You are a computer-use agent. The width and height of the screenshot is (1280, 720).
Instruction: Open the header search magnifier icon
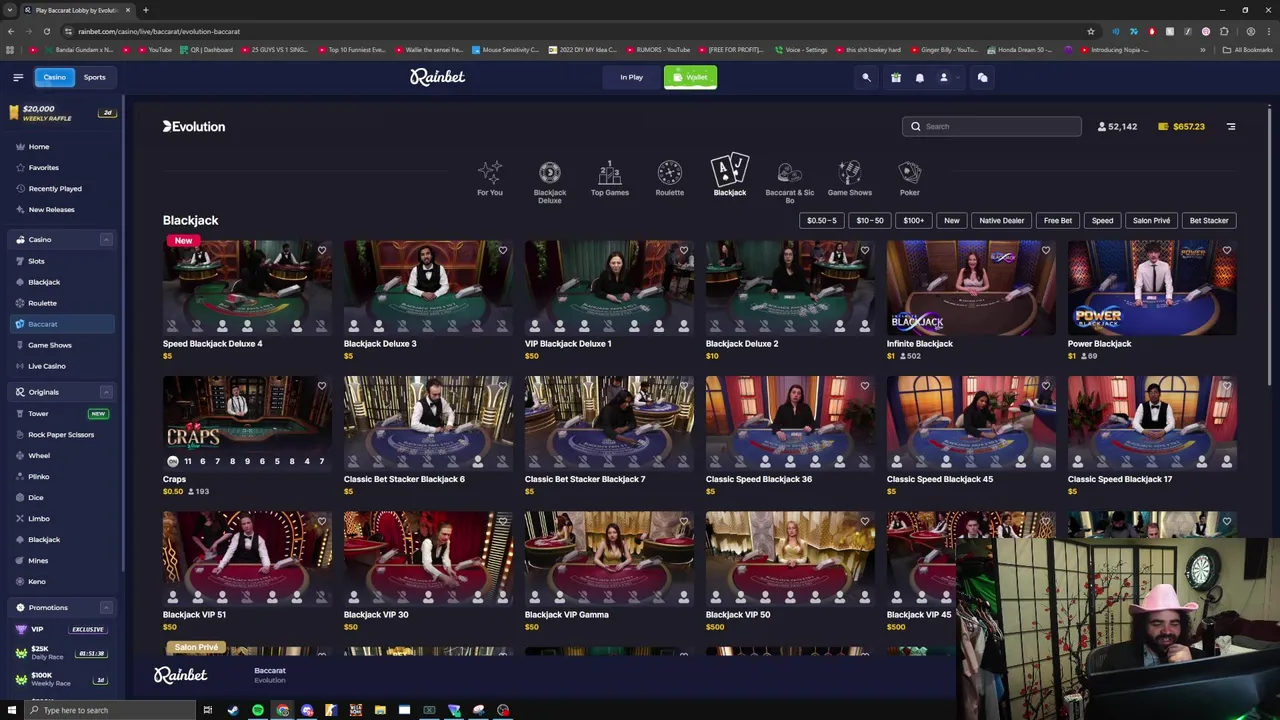coord(867,77)
